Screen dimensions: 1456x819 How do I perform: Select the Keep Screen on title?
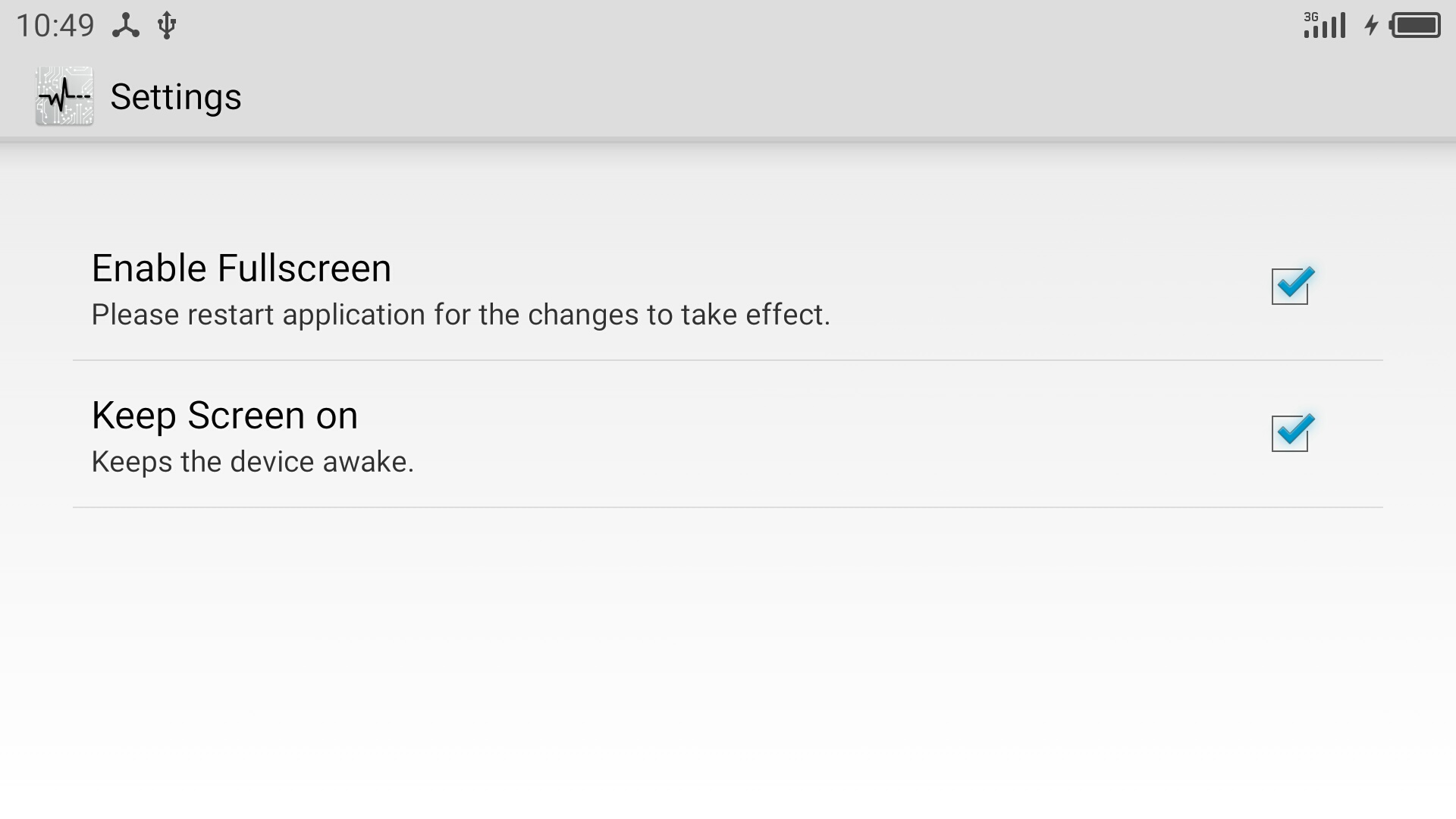pos(224,415)
